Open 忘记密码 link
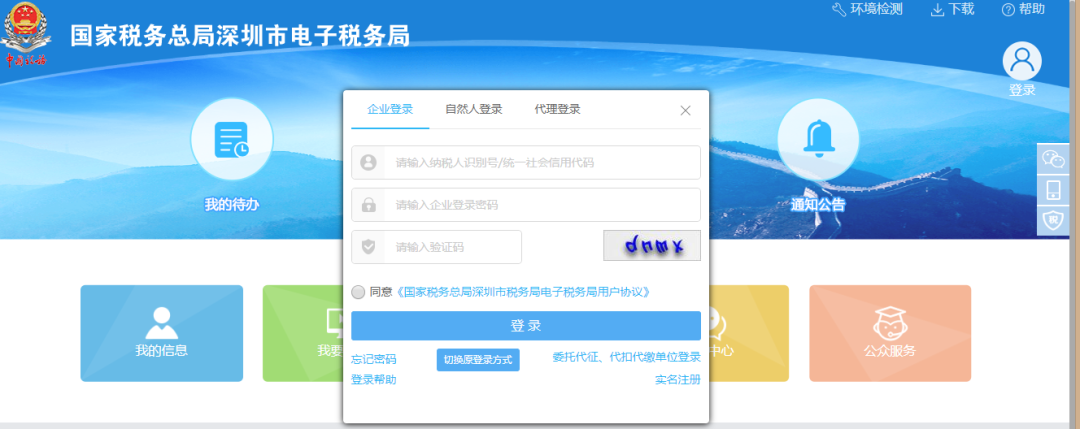The width and height of the screenshot is (1080, 429). (x=373, y=359)
